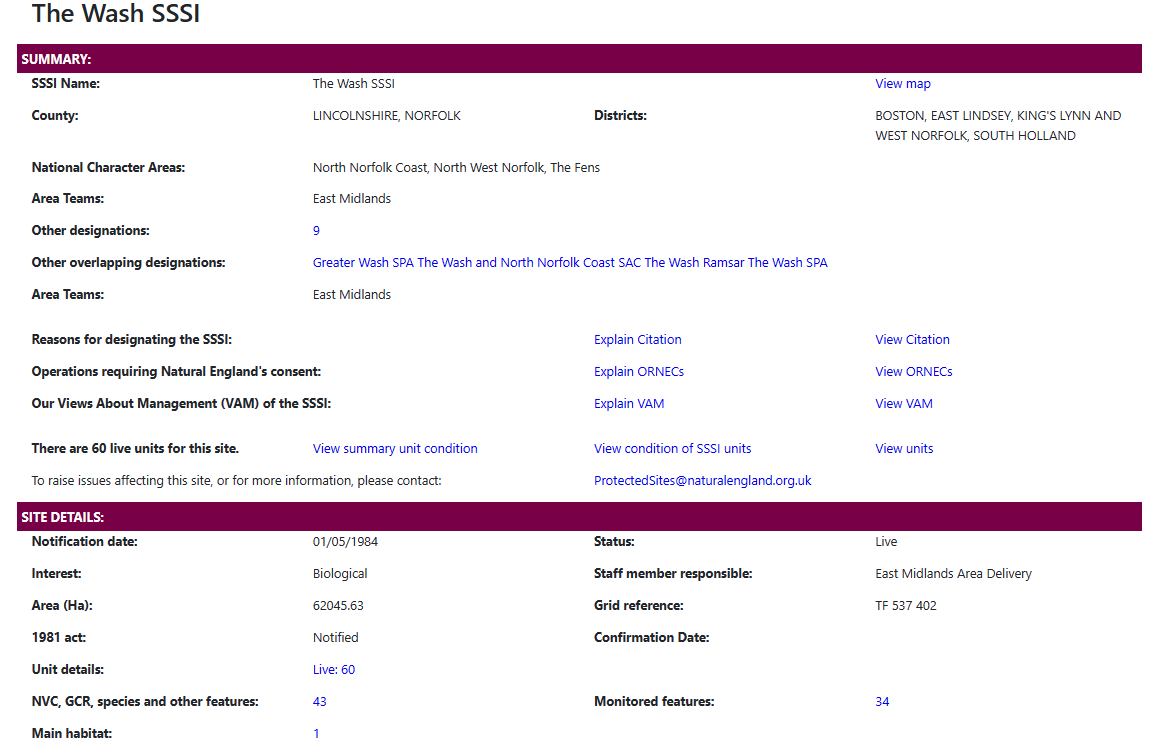
Task: Click the NVC, GCR features count 43
Action: point(320,702)
